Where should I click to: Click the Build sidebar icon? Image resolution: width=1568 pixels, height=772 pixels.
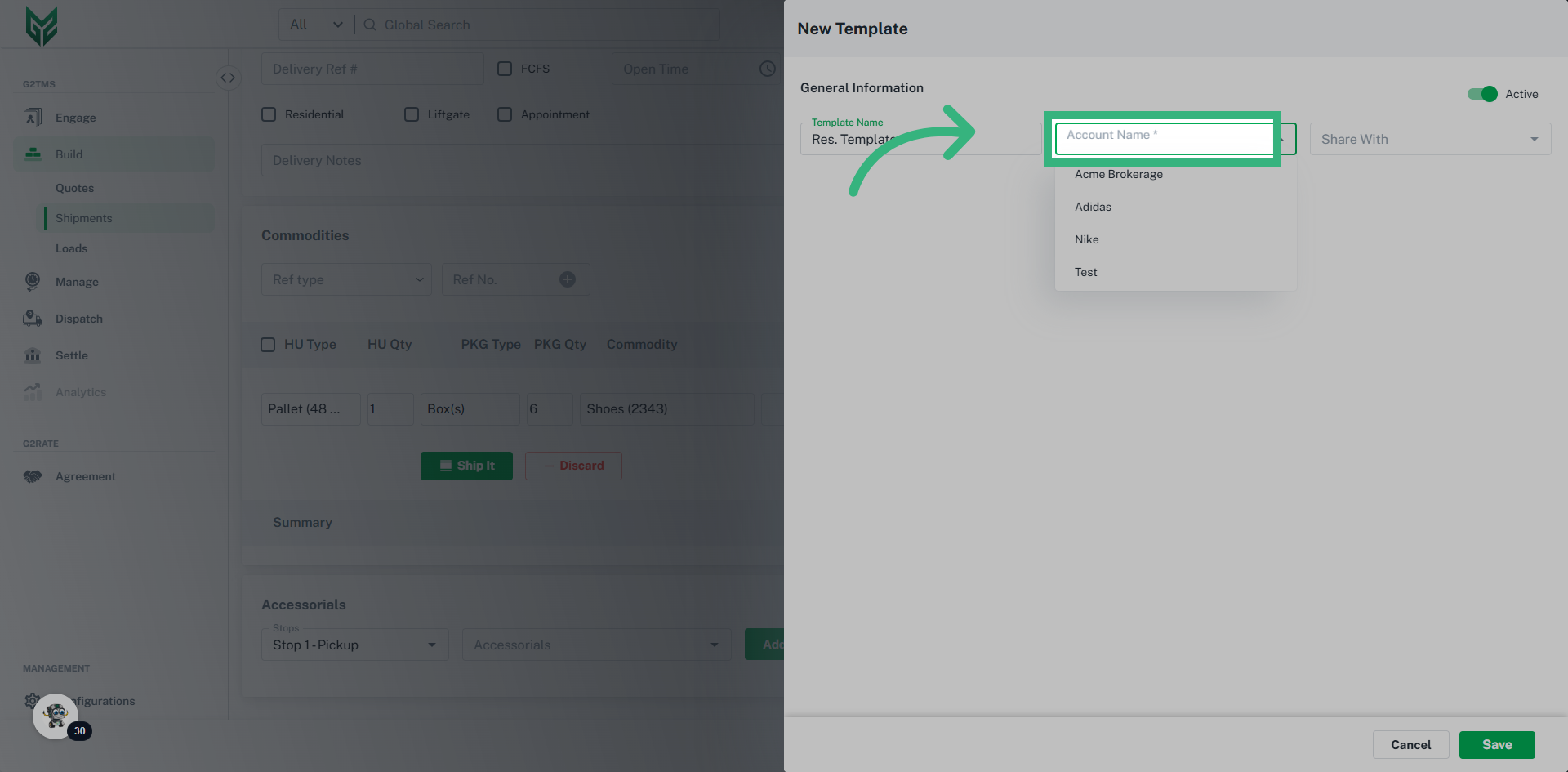pyautogui.click(x=32, y=154)
